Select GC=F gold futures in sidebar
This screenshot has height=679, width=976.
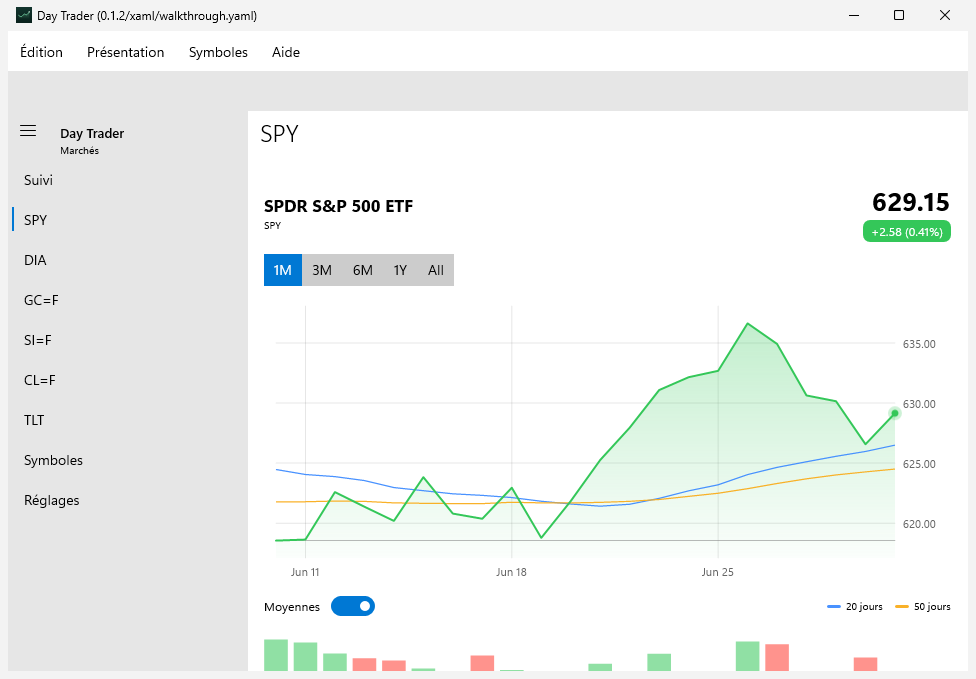tap(129, 301)
